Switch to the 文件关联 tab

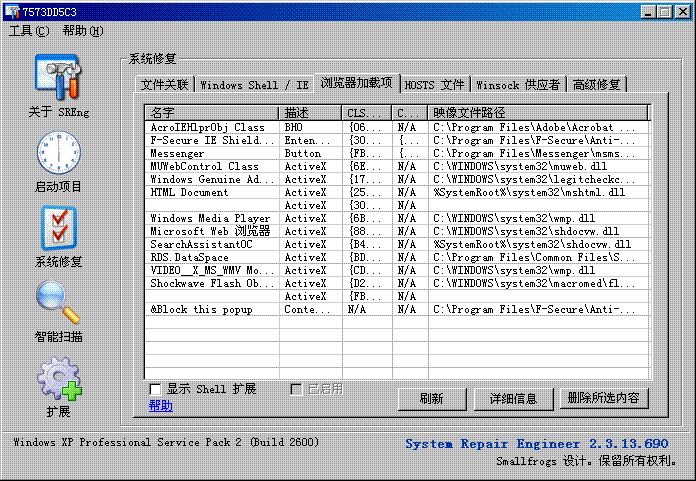pyautogui.click(x=165, y=84)
